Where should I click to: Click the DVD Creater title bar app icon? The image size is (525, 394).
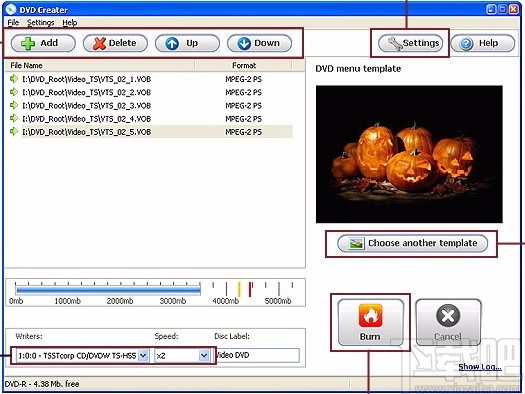pyautogui.click(x=11, y=10)
